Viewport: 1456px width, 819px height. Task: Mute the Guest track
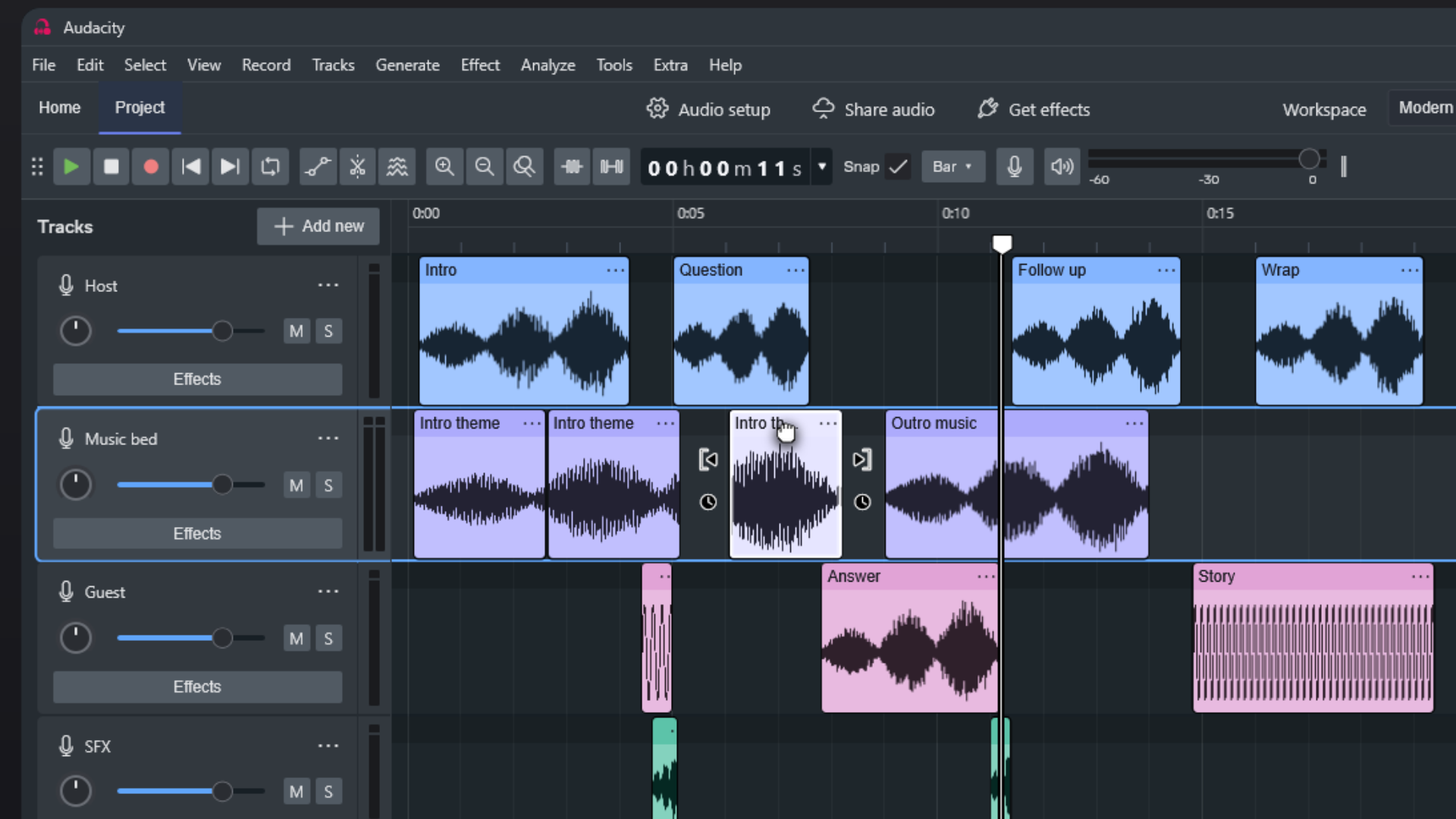[x=297, y=639]
